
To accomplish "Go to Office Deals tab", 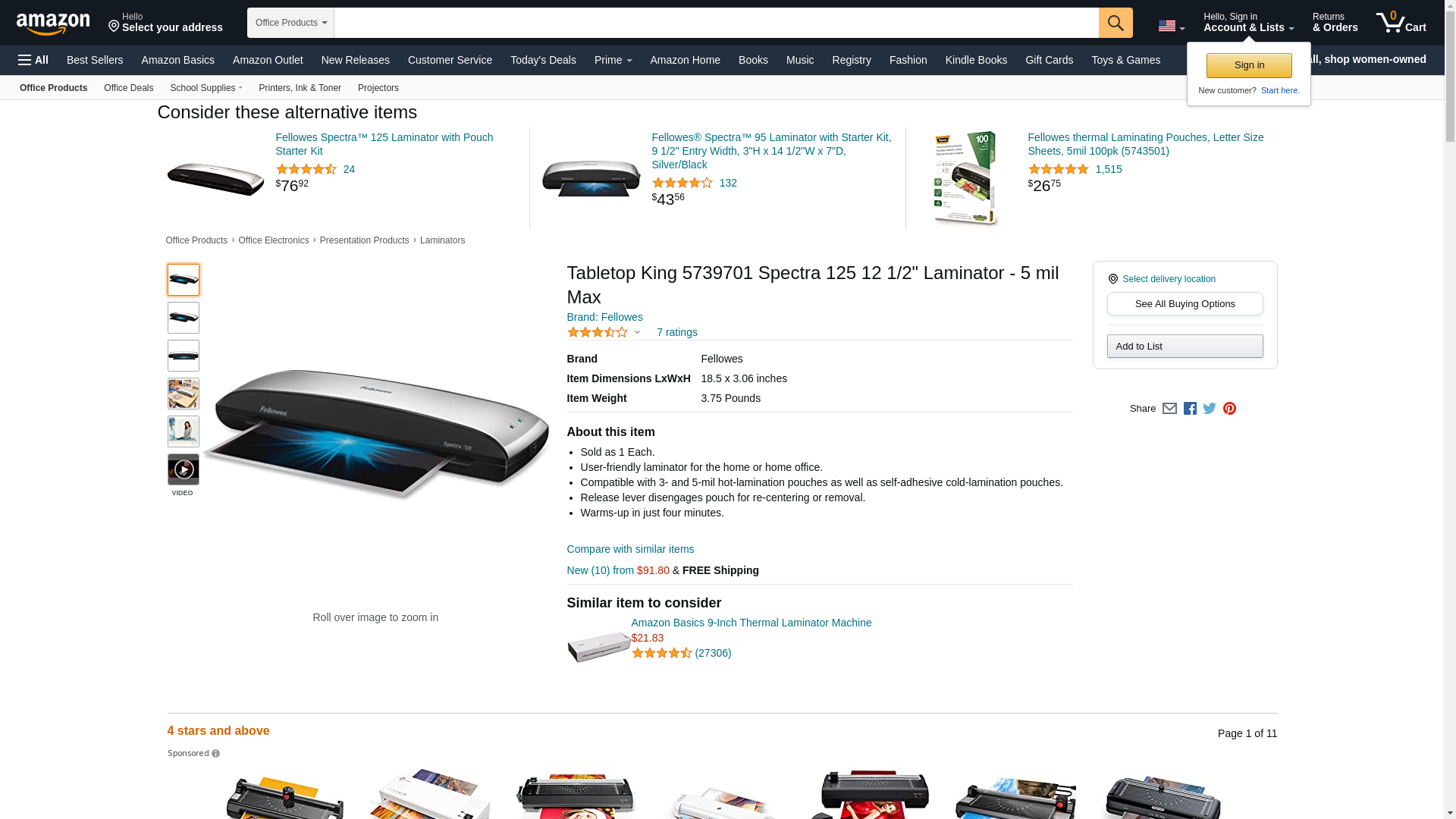I will click(128, 88).
